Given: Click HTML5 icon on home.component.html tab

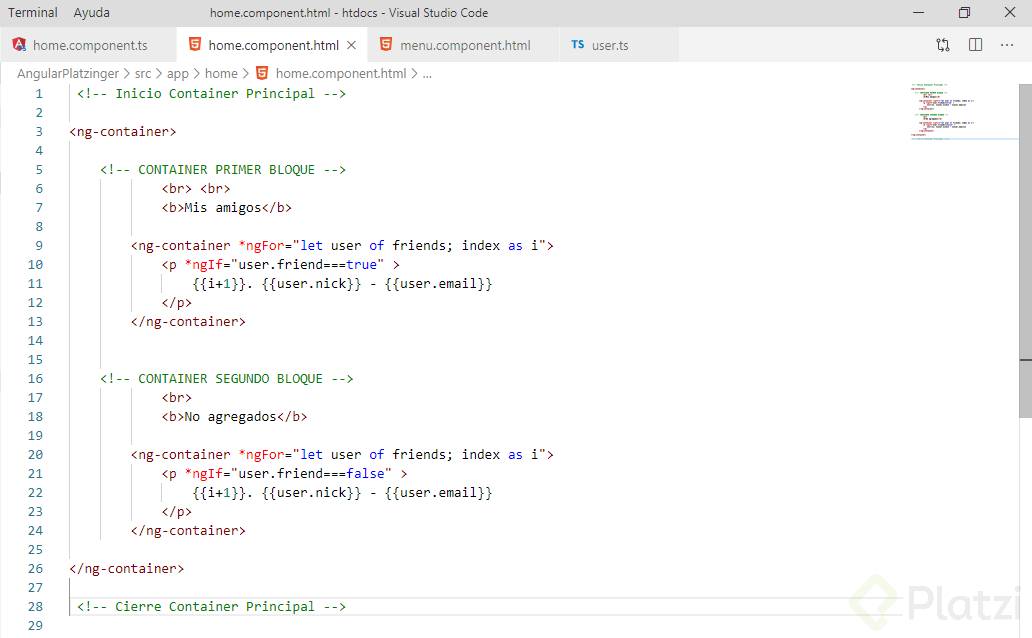Looking at the screenshot, I should (x=195, y=44).
